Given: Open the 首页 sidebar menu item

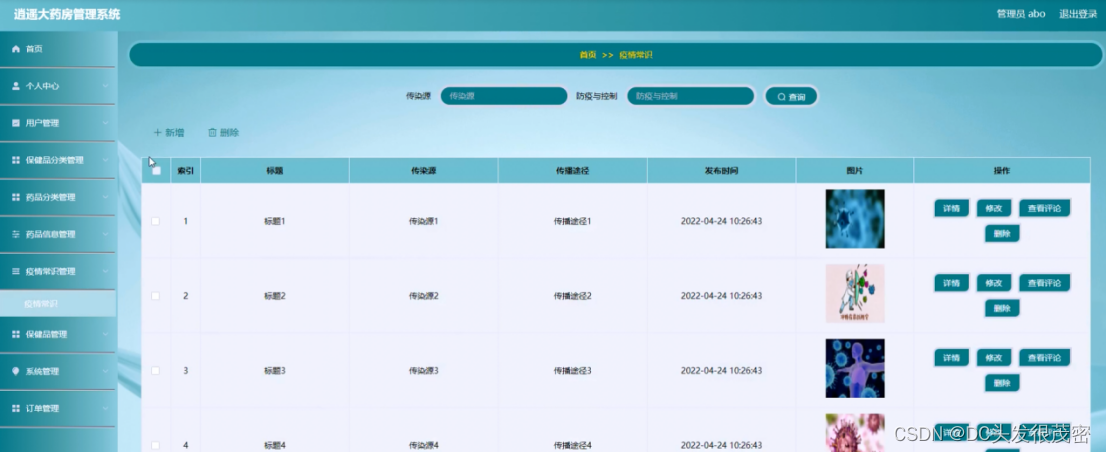Looking at the screenshot, I should (x=58, y=49).
